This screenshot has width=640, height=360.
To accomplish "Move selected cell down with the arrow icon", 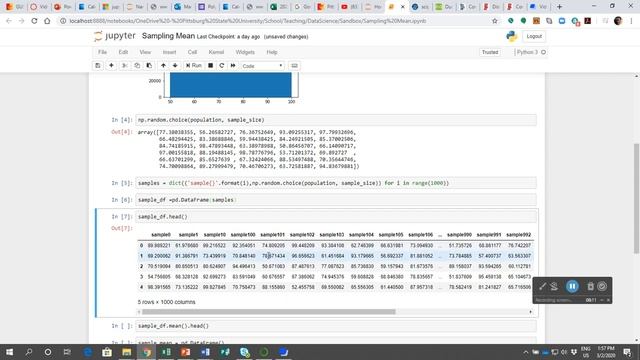I will coord(175,66).
